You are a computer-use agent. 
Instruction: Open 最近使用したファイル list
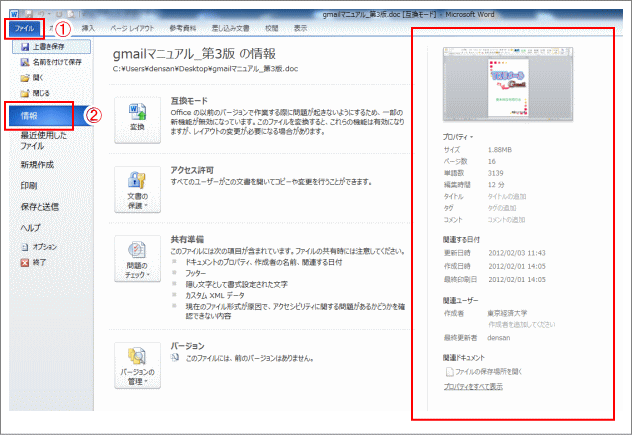click(44, 141)
